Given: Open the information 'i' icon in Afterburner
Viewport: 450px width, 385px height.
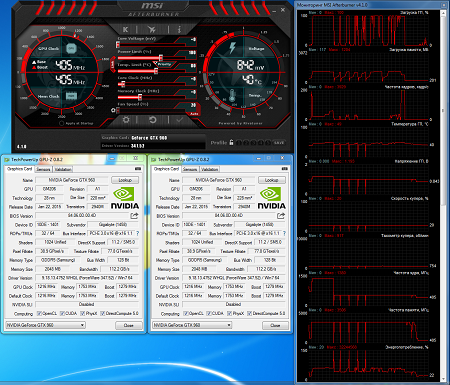Looking at the screenshot, I should (179, 29).
